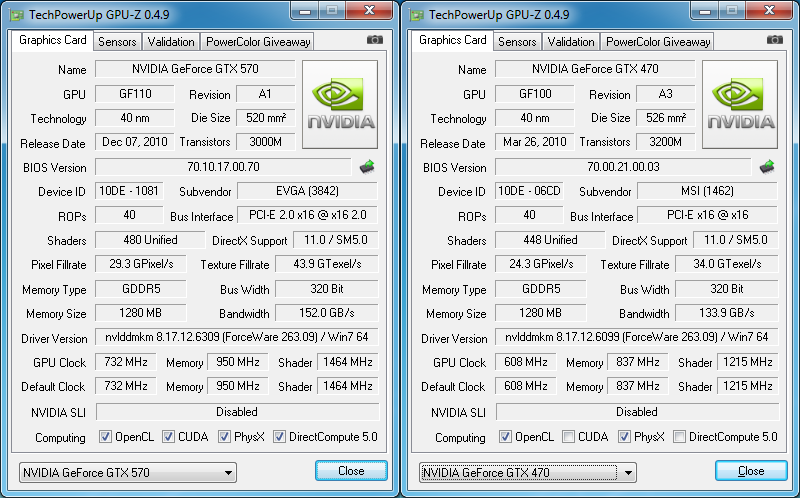Click Die Size value 526 mm²
Screen dimensions: 800x498
666,118
